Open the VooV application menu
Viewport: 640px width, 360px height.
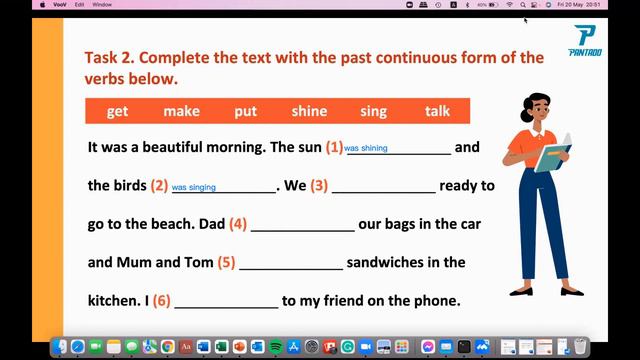(x=60, y=4)
